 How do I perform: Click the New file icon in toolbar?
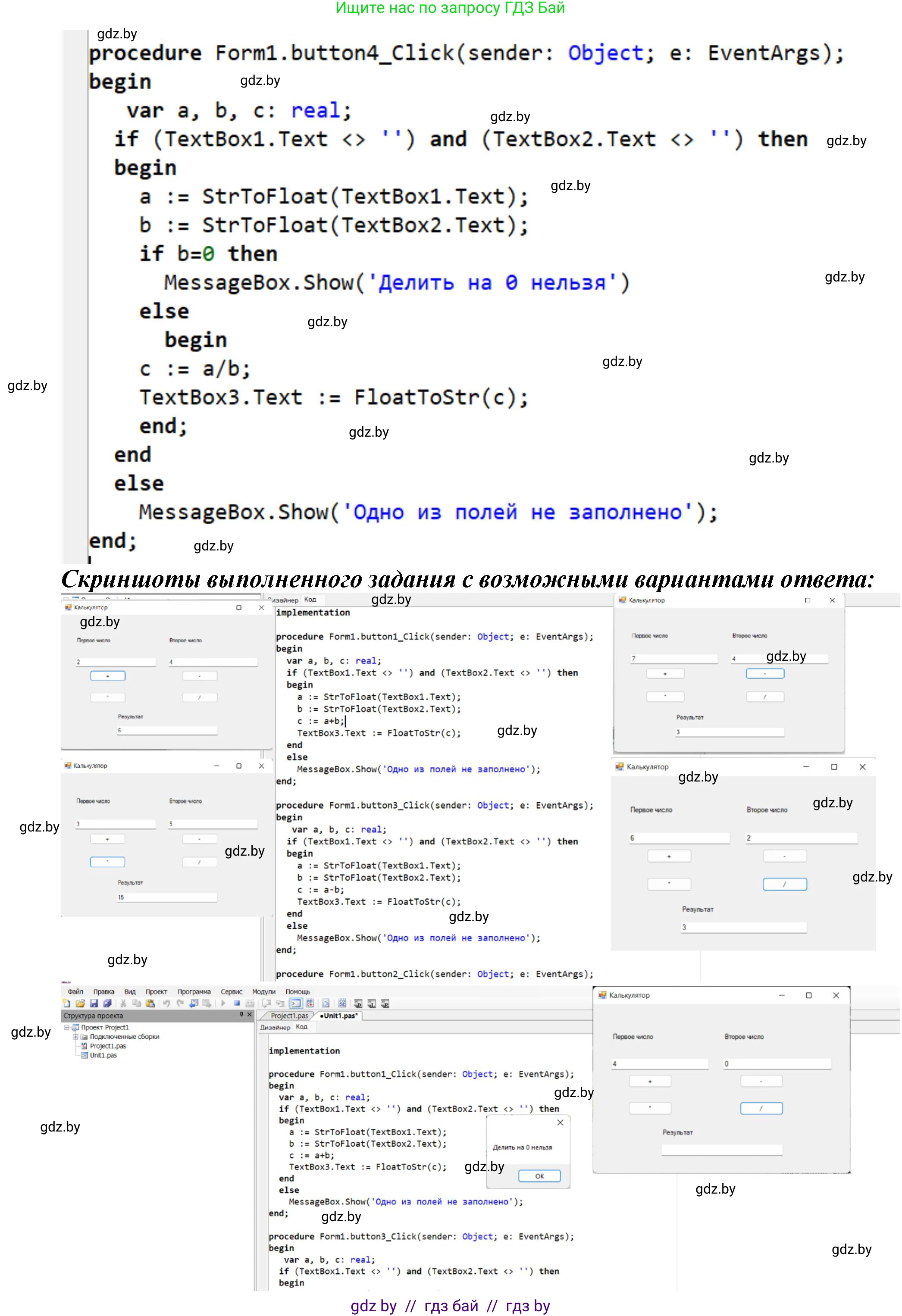(x=66, y=1003)
